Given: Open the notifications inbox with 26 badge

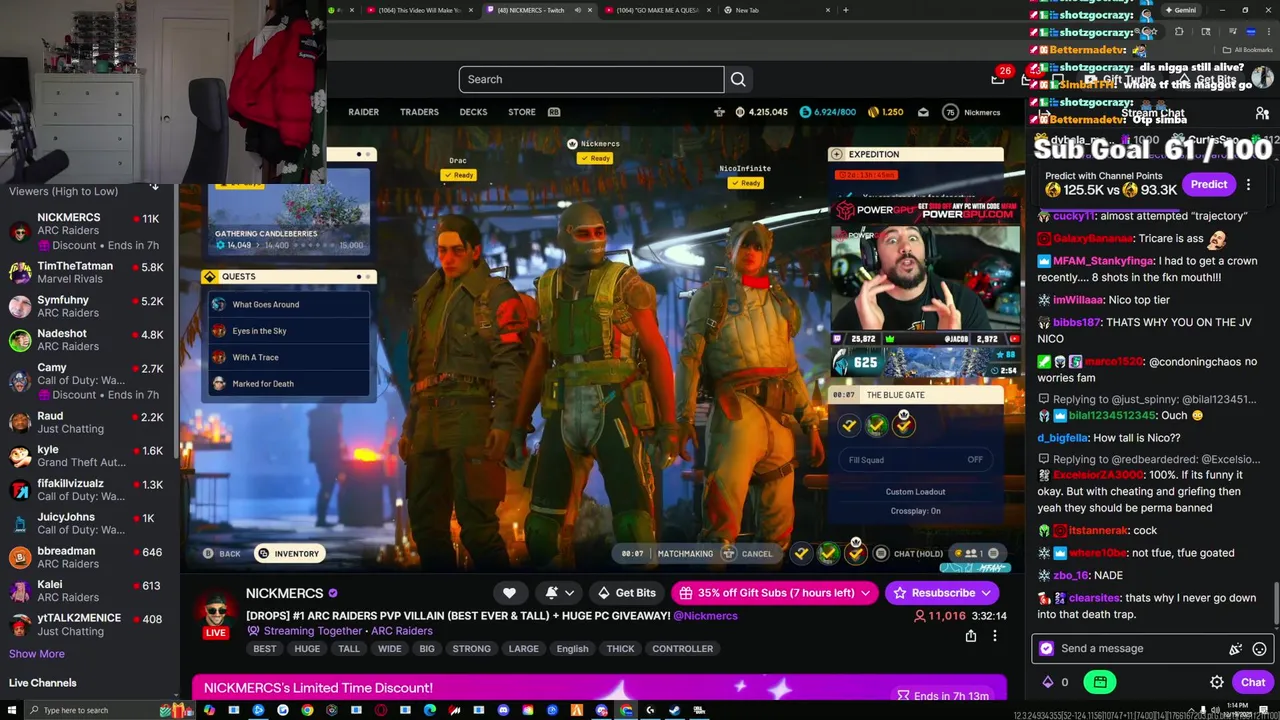Looking at the screenshot, I should point(998,78).
